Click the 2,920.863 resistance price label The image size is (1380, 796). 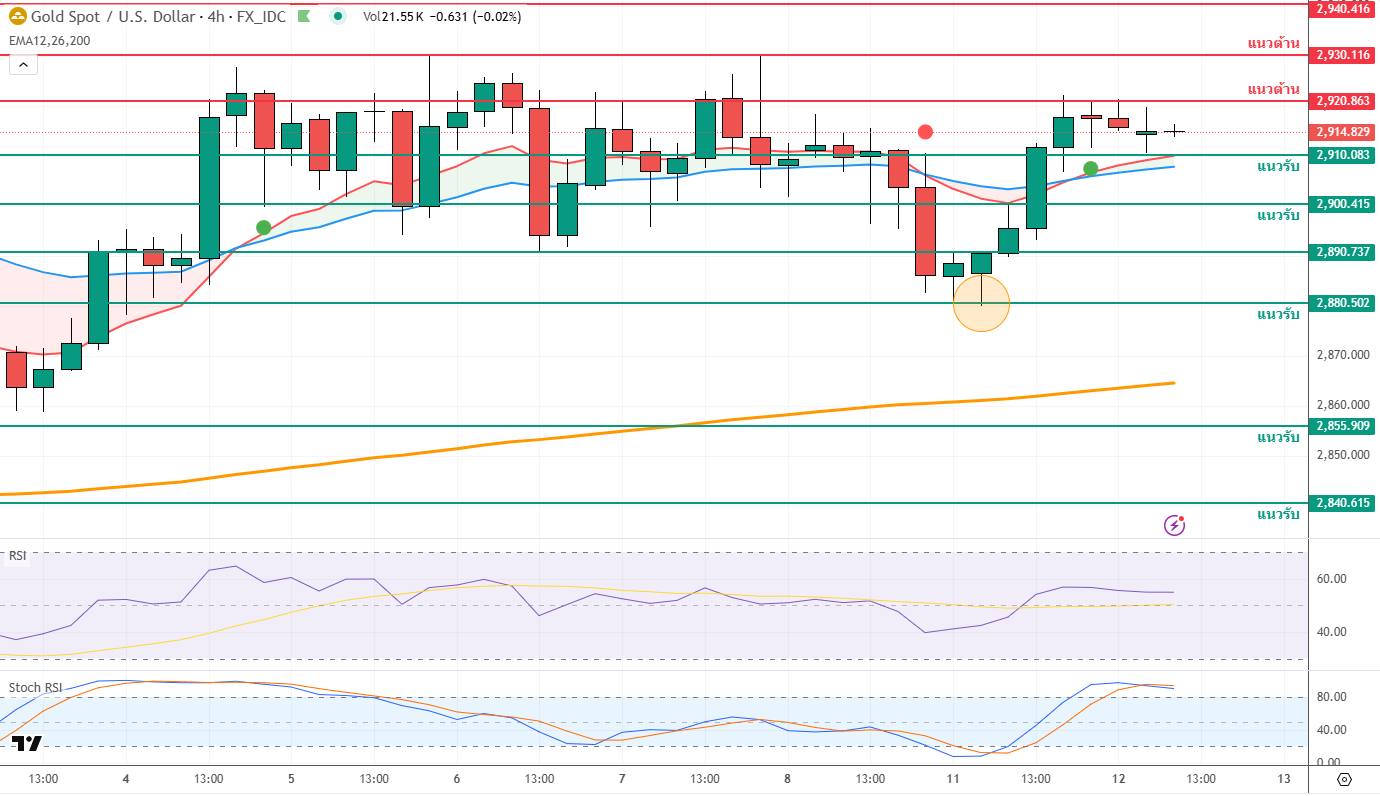click(1343, 101)
